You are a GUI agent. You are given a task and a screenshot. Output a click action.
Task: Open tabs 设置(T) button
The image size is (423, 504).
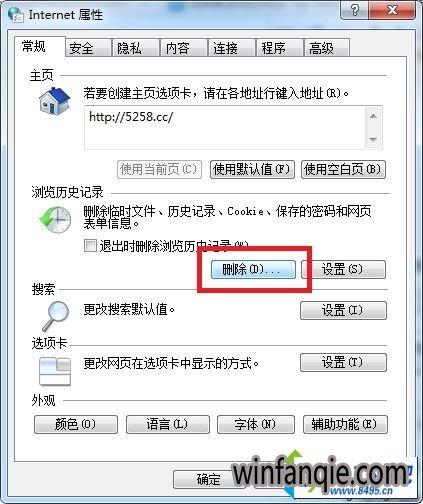343,362
